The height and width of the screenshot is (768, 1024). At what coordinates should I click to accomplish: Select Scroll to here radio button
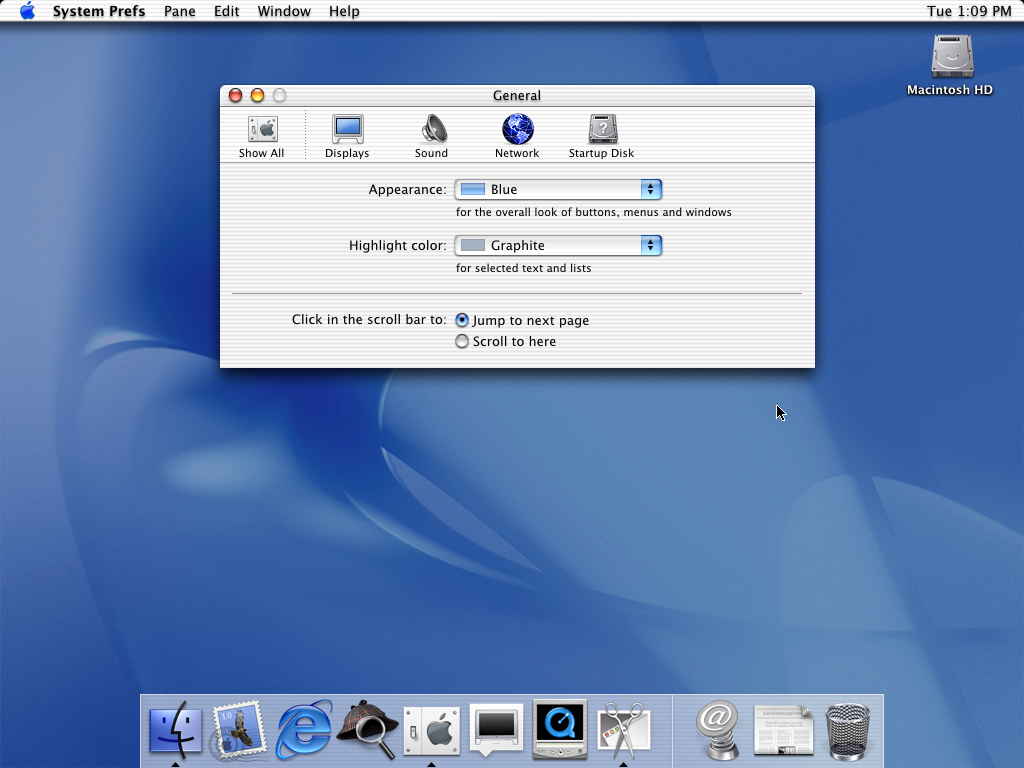point(462,342)
